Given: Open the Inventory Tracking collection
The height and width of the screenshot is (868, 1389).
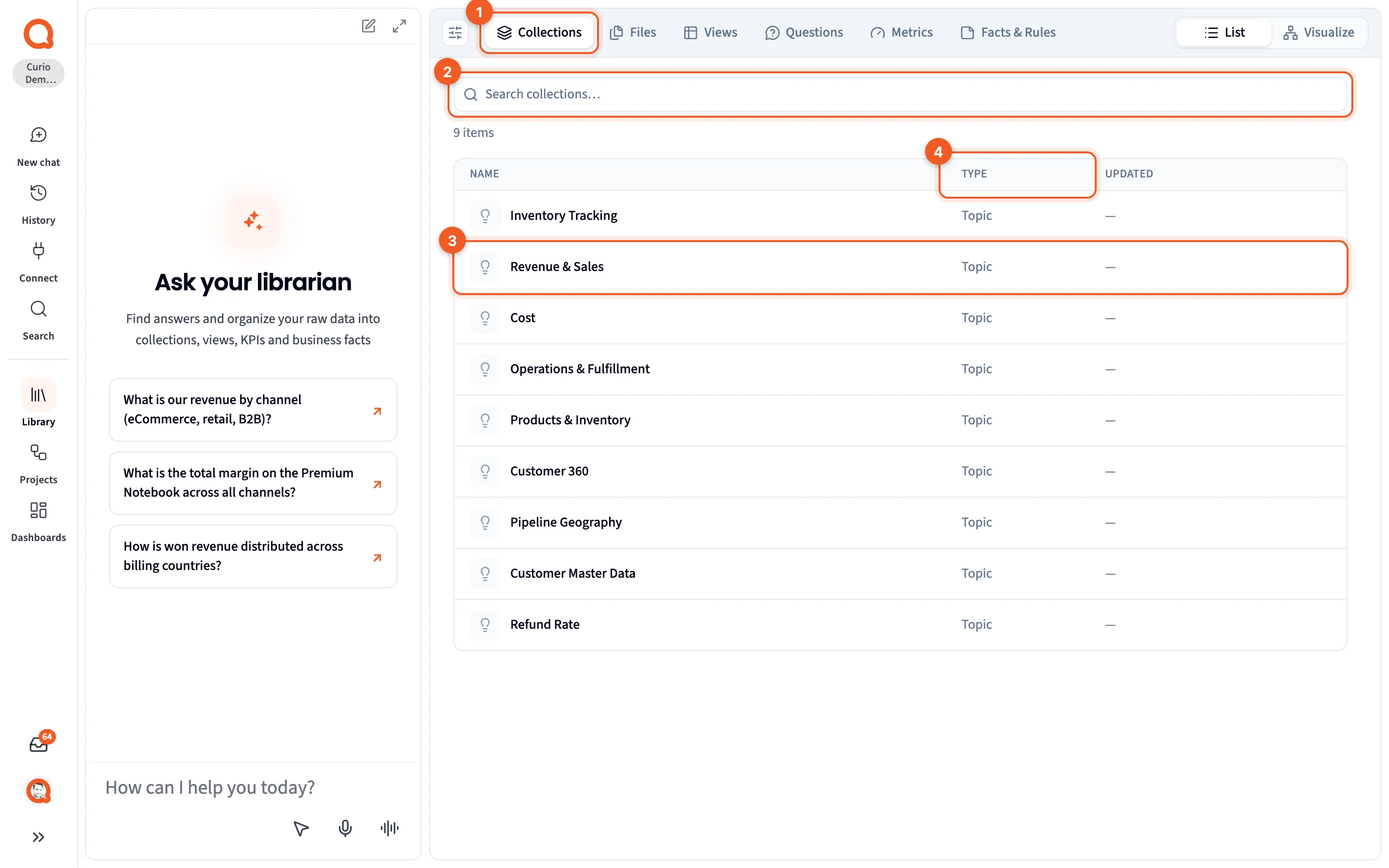Looking at the screenshot, I should pyautogui.click(x=900, y=216).
